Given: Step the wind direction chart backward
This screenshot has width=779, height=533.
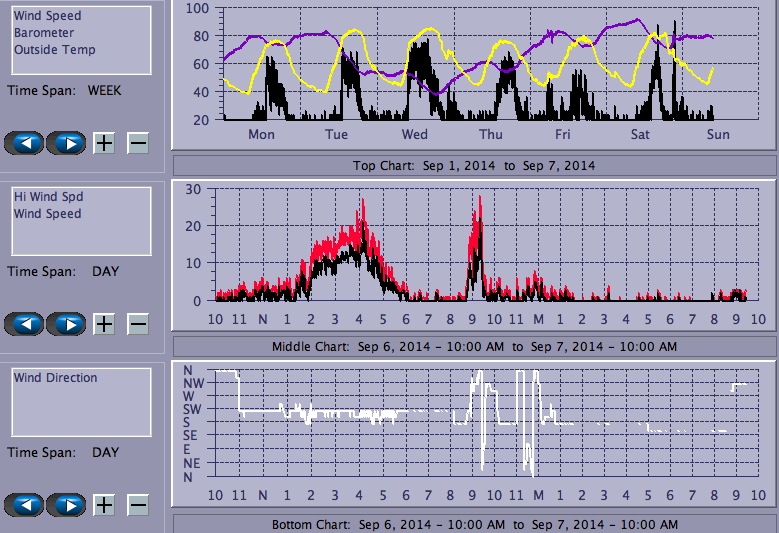Looking at the screenshot, I should click(x=24, y=505).
